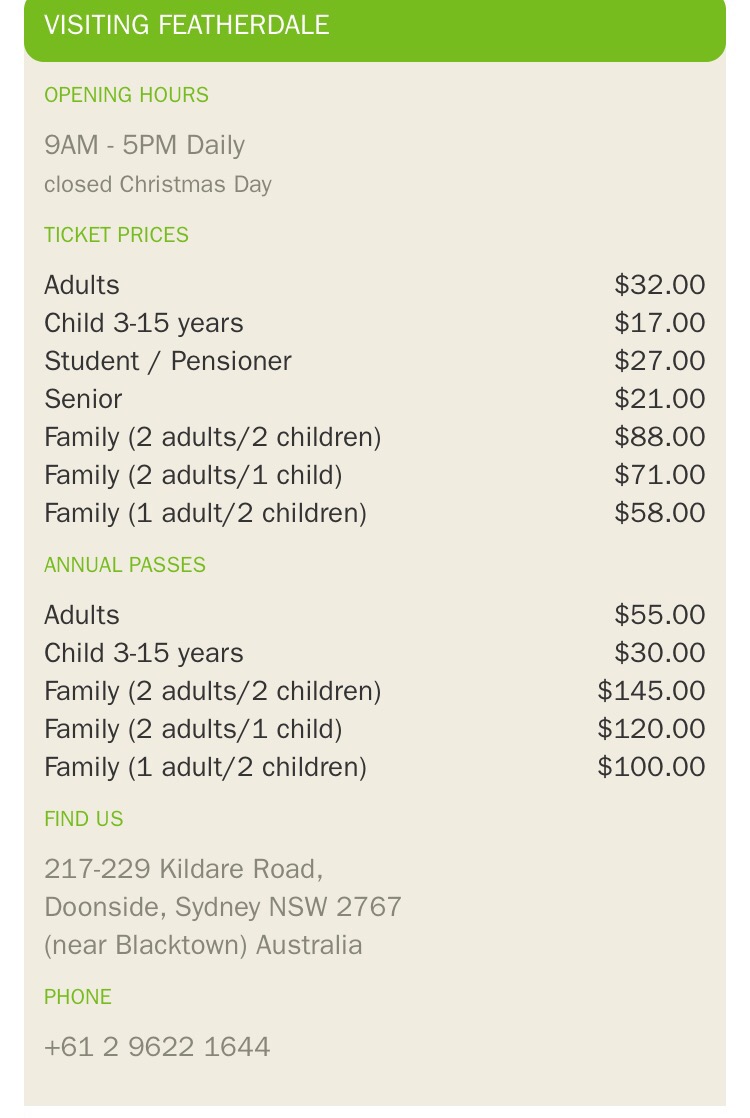Click the Find Us heading

(x=84, y=819)
